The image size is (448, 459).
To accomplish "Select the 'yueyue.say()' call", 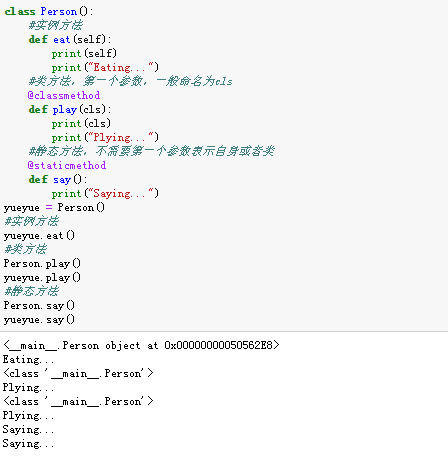I will [39, 319].
